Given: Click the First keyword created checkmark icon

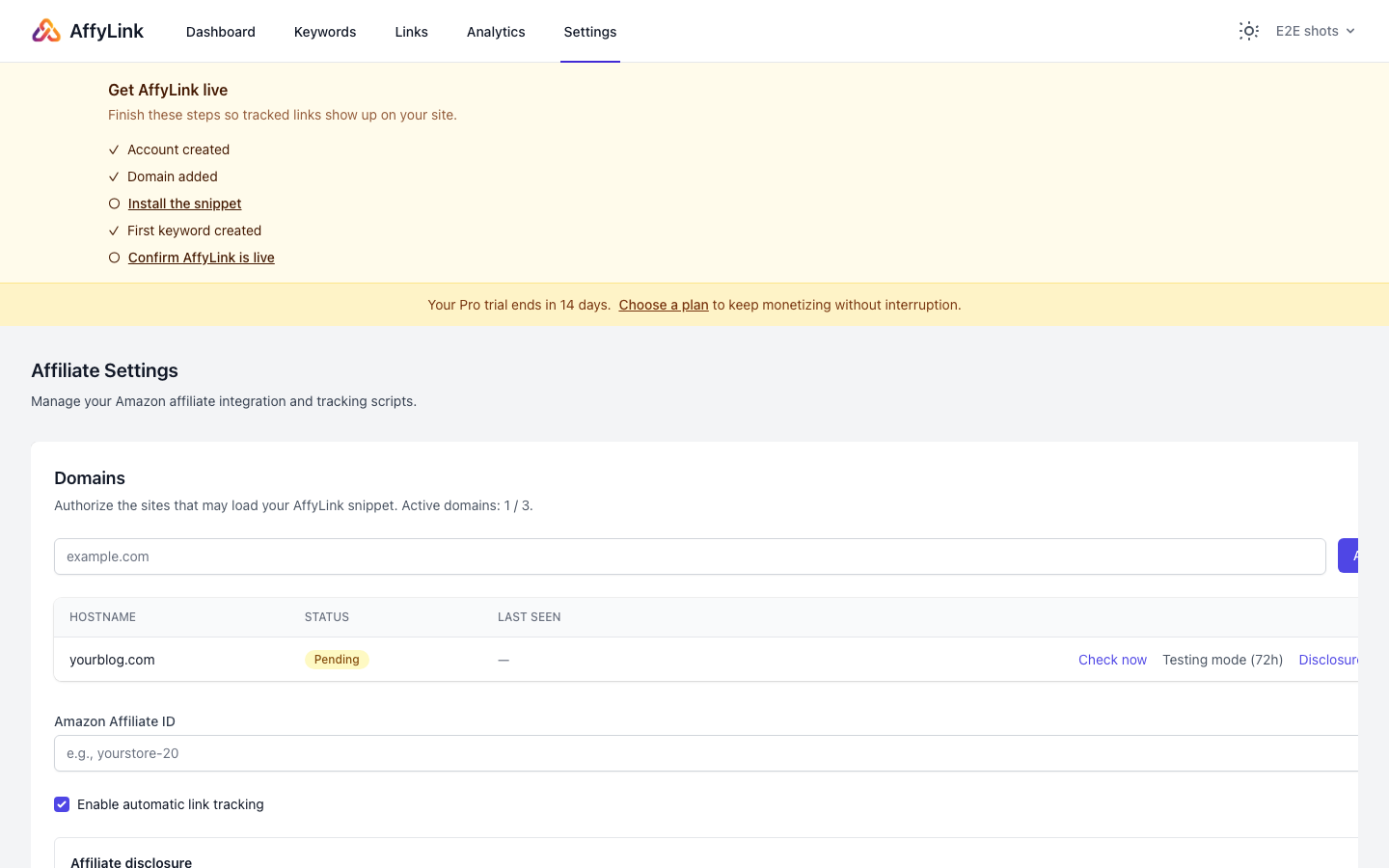Looking at the screenshot, I should pyautogui.click(x=114, y=231).
